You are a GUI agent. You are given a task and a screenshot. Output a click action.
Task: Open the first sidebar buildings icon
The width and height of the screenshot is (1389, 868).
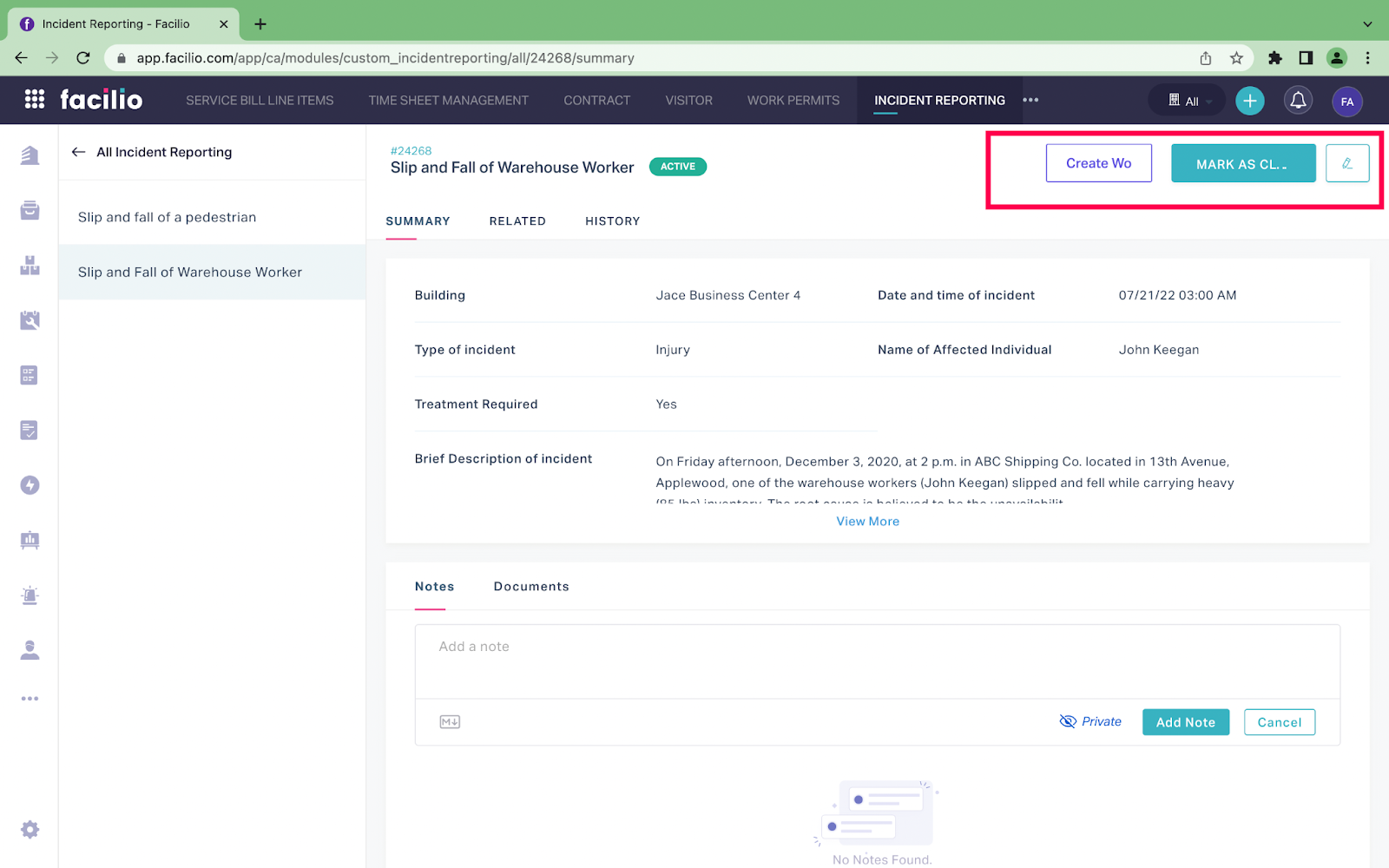point(30,155)
